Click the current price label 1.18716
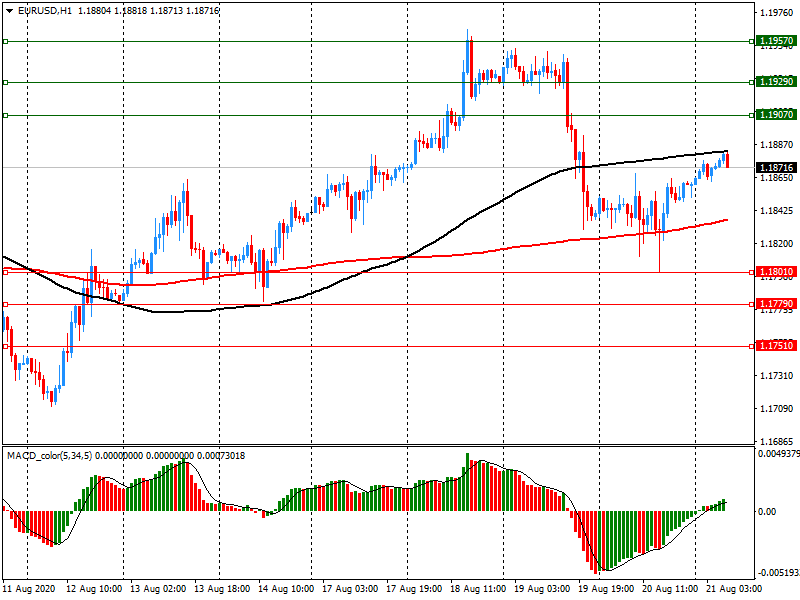This screenshot has width=800, height=600. click(776, 167)
